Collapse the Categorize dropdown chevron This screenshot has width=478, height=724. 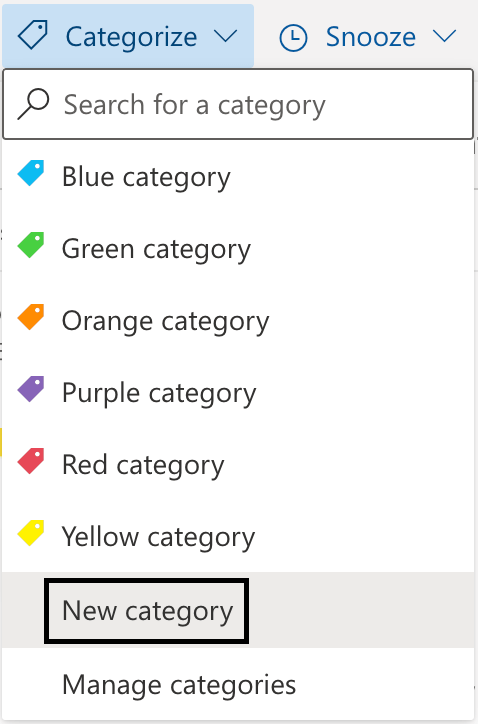click(226, 36)
